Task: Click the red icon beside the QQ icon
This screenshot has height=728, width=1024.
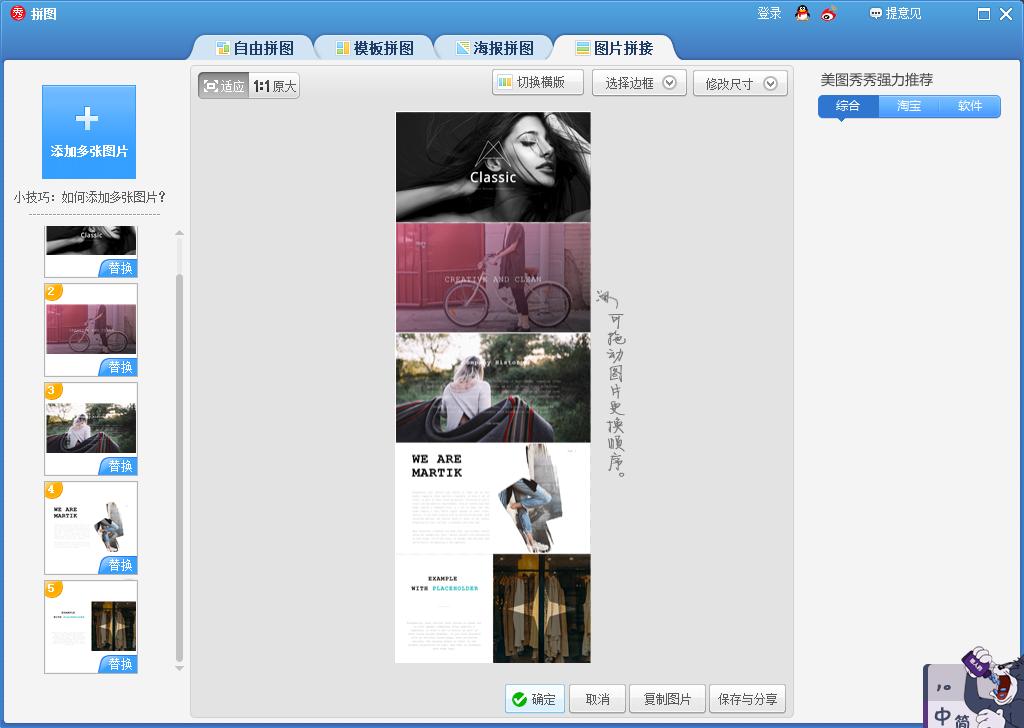Action: pyautogui.click(x=826, y=15)
